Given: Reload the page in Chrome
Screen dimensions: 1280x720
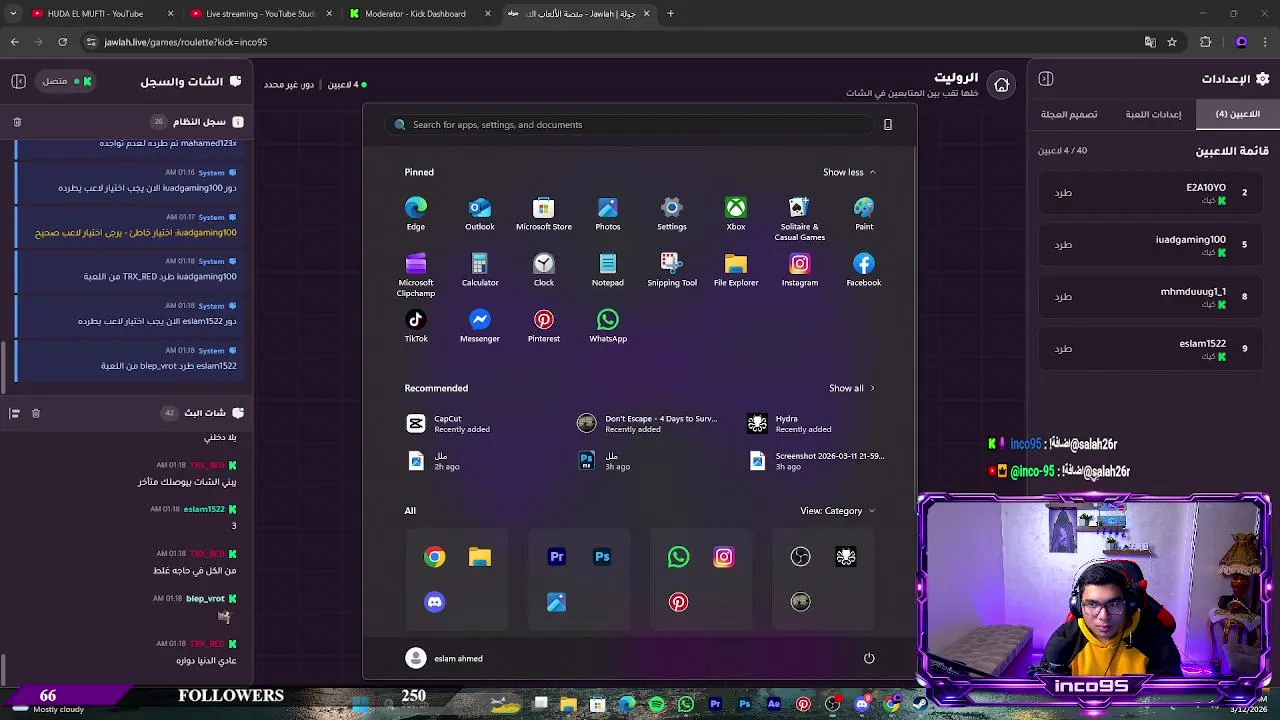Looking at the screenshot, I should pyautogui.click(x=62, y=42).
